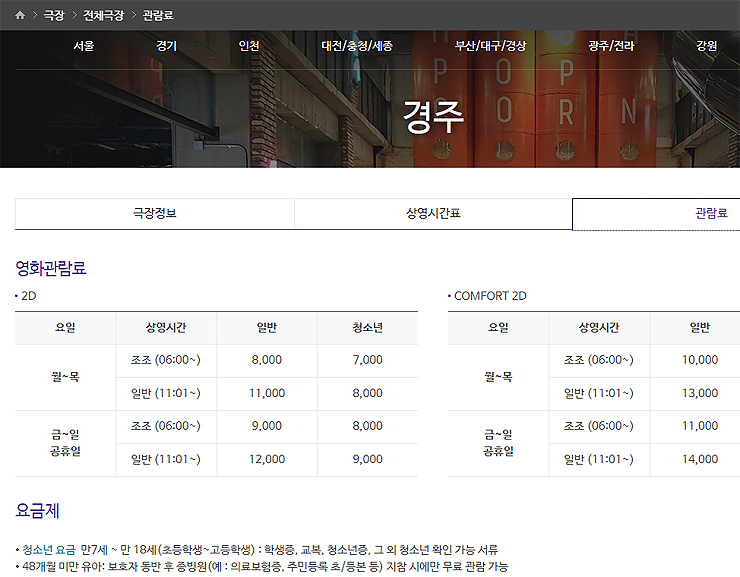This screenshot has width=740, height=577.
Task: Click the 11,000 price in COMFORT 2D
Action: (700, 426)
